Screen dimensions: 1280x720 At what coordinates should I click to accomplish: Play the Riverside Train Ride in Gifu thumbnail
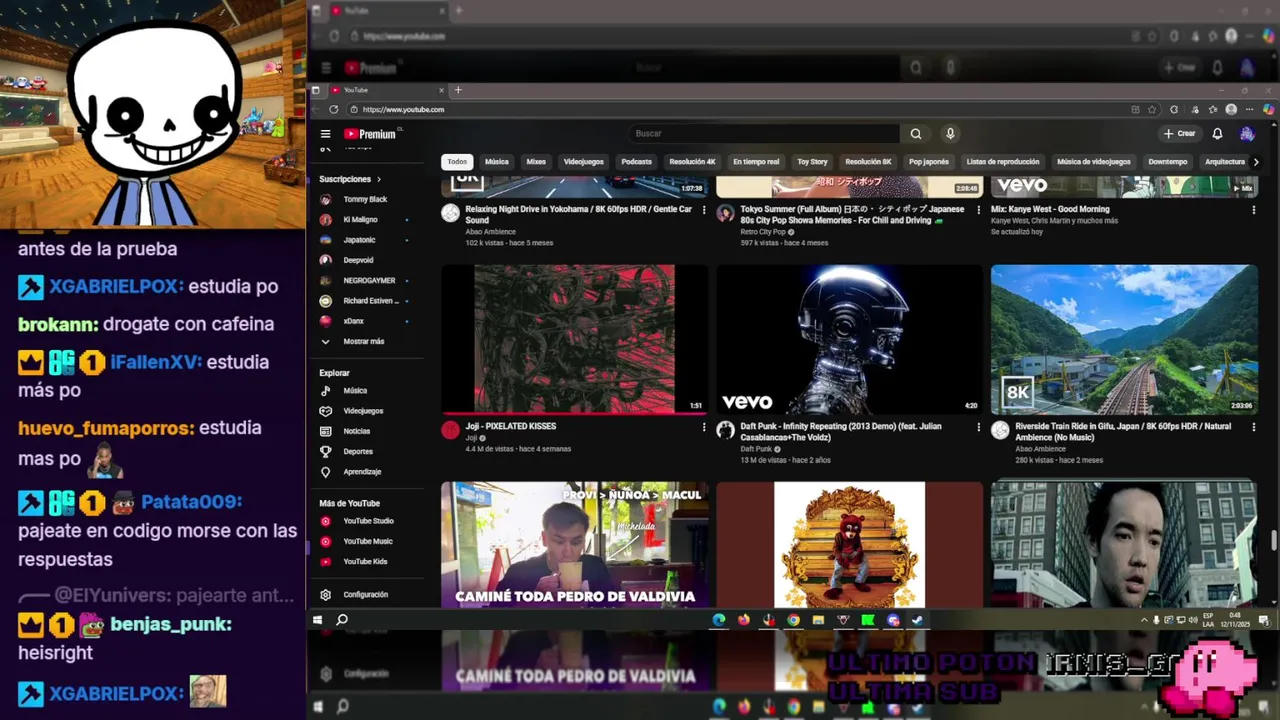coord(1124,339)
